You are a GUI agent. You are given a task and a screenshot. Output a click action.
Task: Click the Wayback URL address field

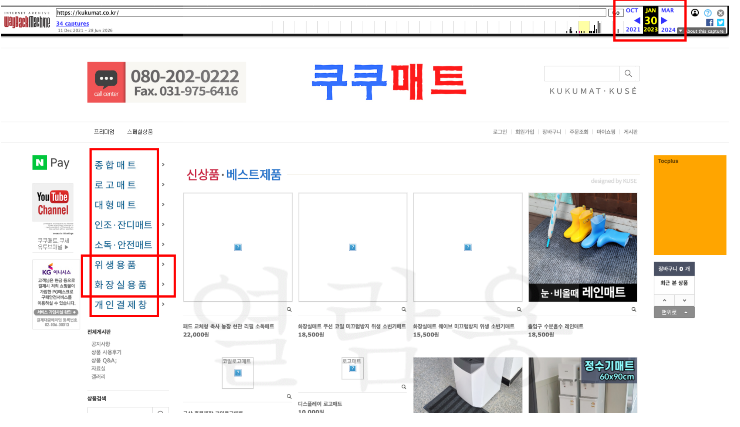pyautogui.click(x=331, y=13)
